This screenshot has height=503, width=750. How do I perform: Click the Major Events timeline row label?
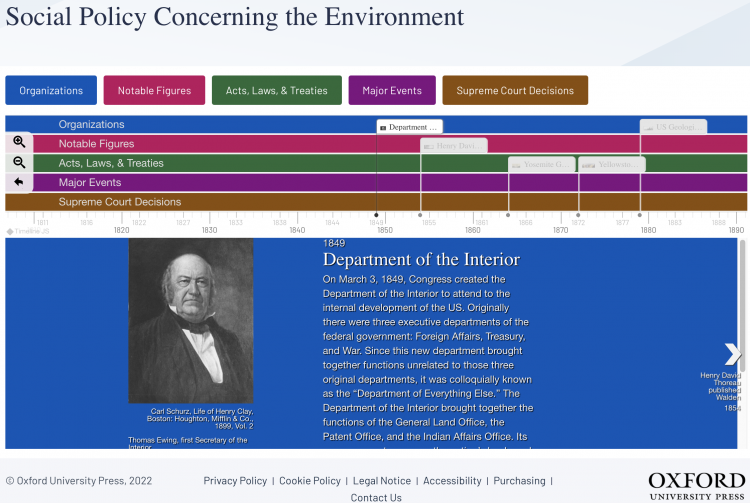[x=90, y=182]
